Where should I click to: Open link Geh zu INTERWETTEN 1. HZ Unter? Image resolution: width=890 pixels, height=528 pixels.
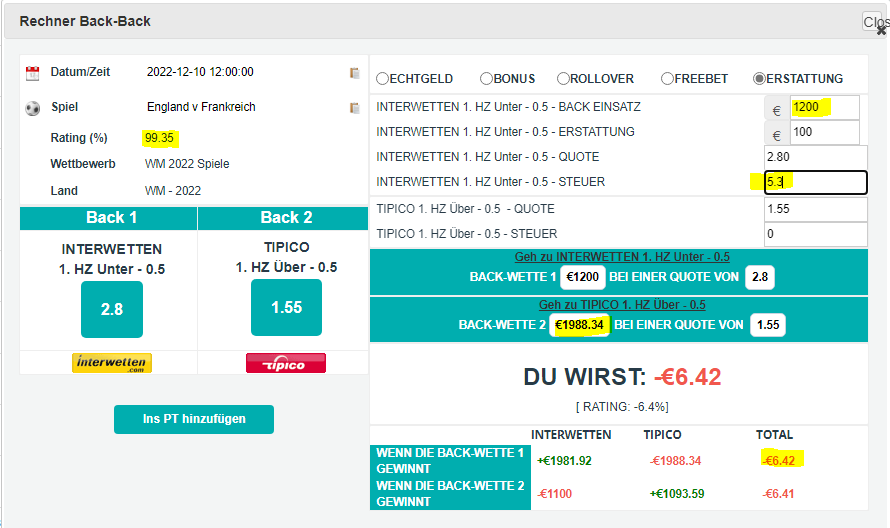(x=622, y=257)
